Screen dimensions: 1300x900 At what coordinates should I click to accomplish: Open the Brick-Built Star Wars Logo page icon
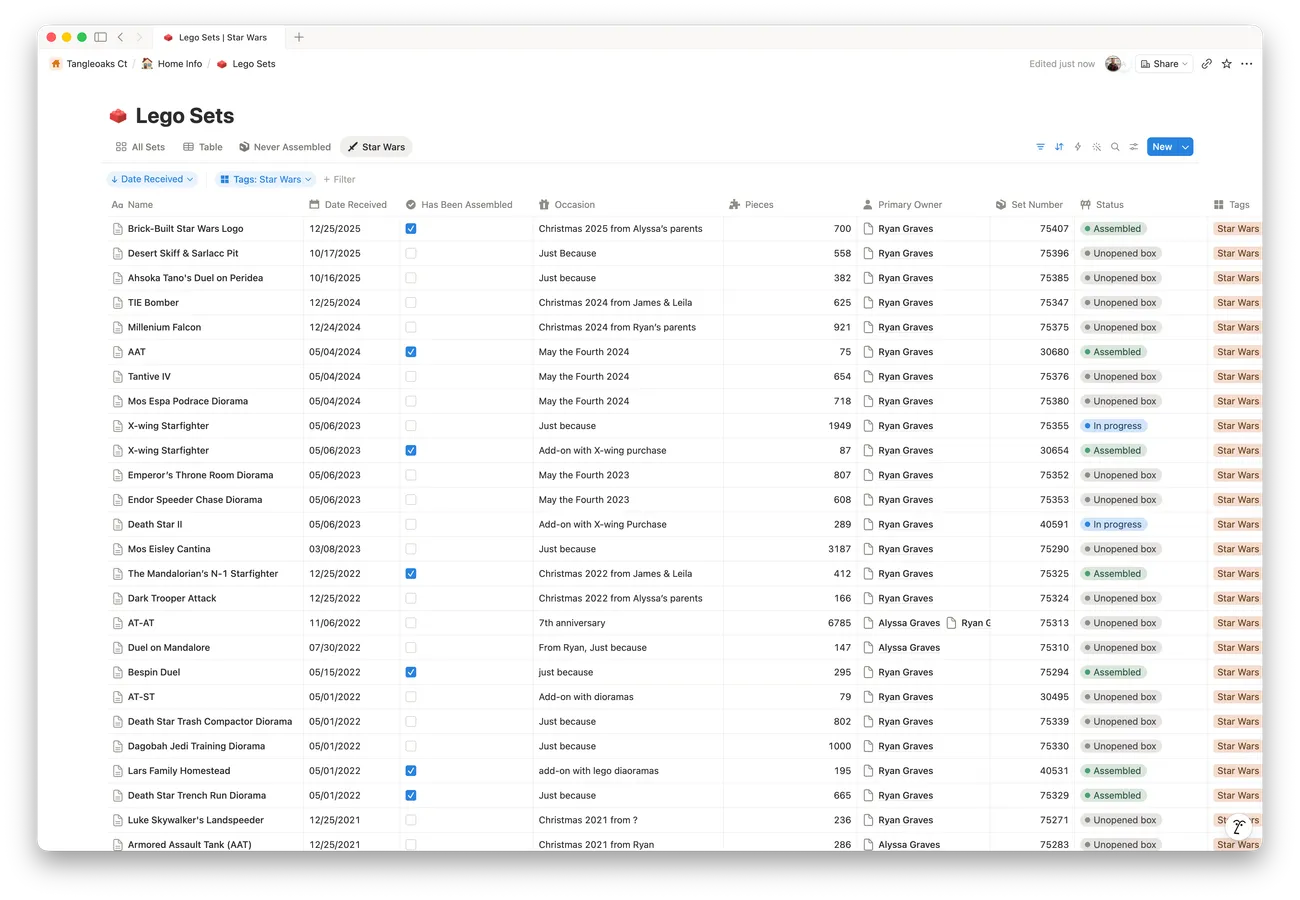pyautogui.click(x=118, y=229)
